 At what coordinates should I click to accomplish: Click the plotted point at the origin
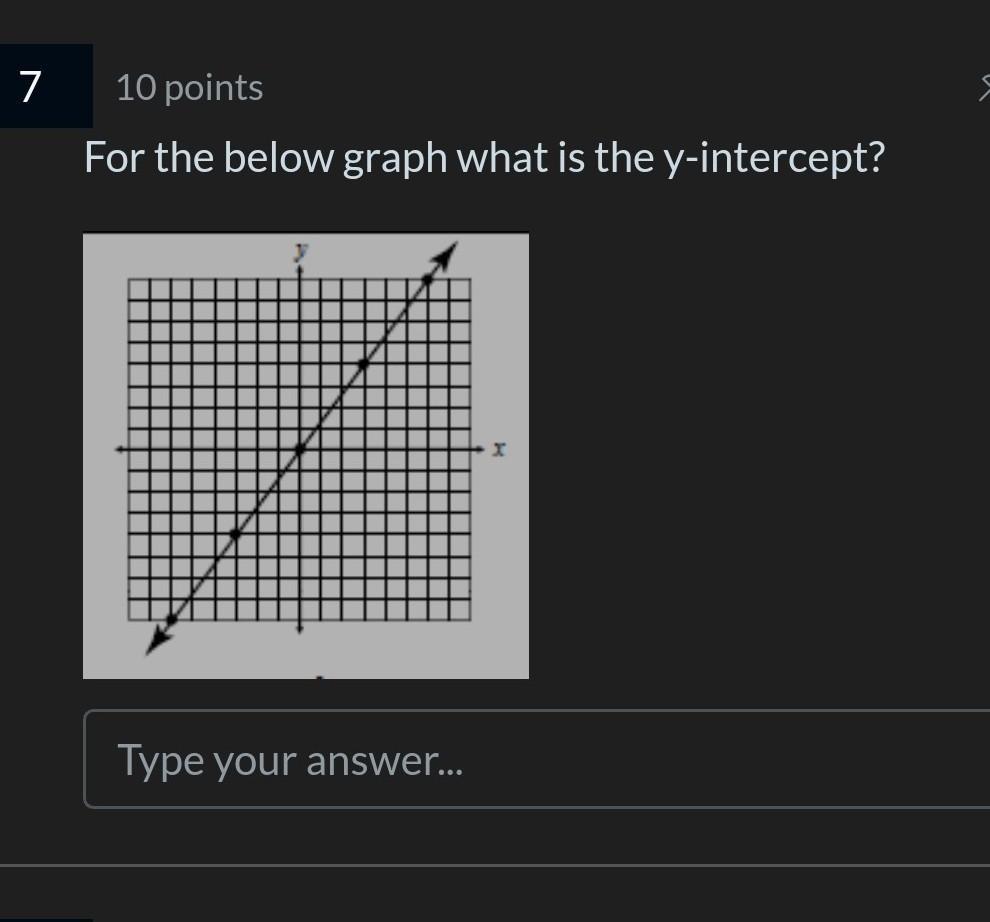coord(300,449)
